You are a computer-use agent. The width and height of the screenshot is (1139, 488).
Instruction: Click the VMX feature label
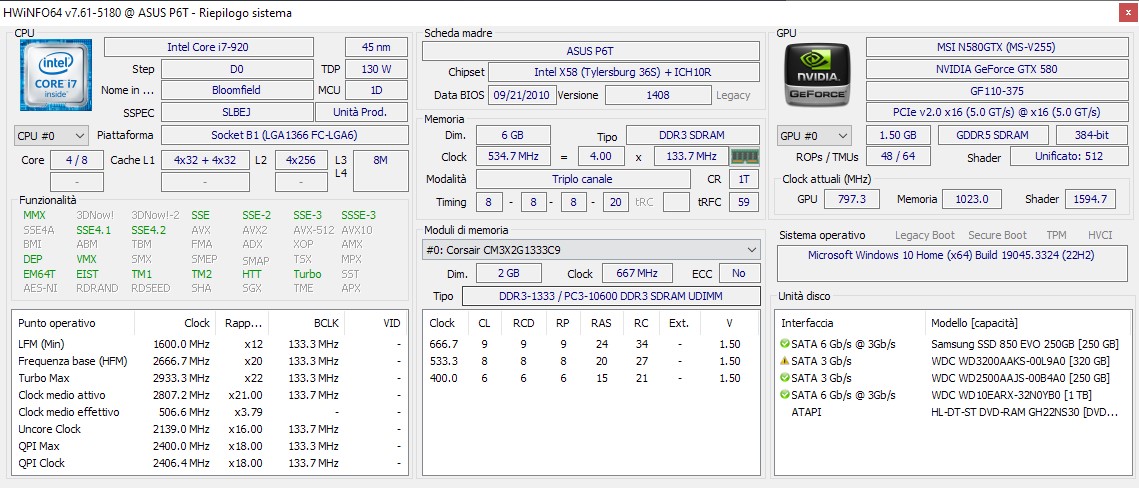tap(87, 259)
